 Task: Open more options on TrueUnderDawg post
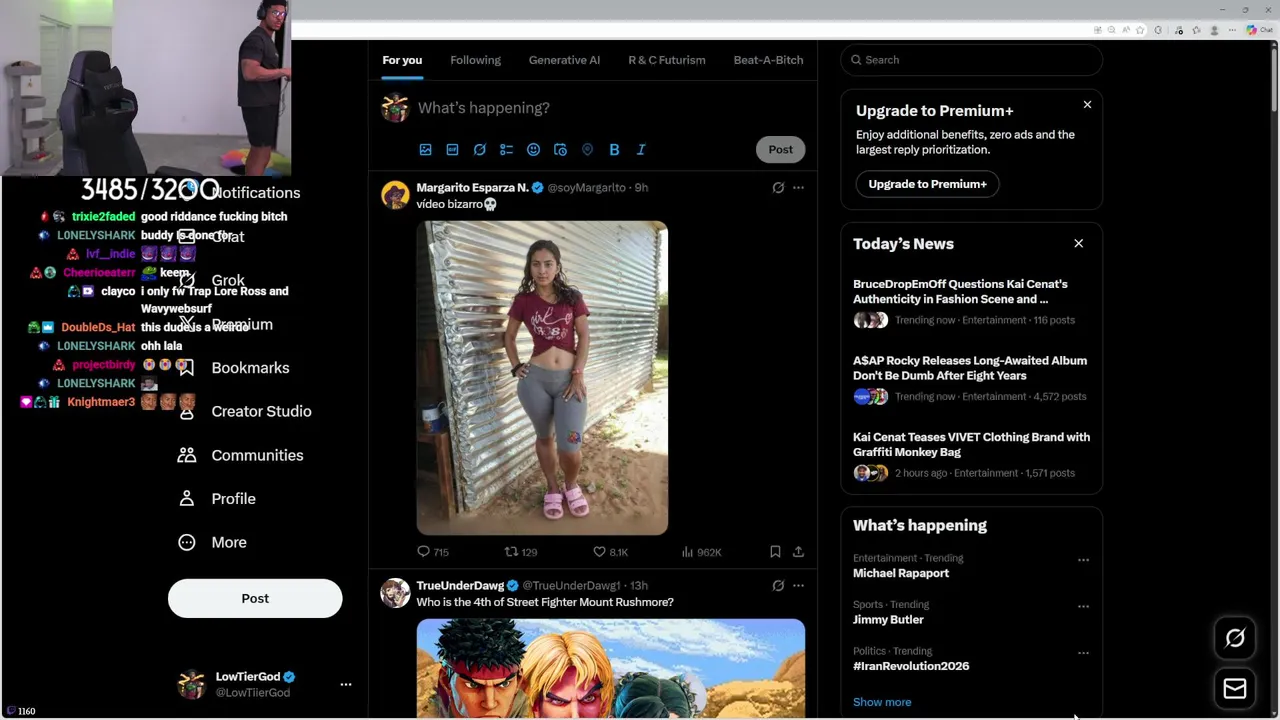798,586
